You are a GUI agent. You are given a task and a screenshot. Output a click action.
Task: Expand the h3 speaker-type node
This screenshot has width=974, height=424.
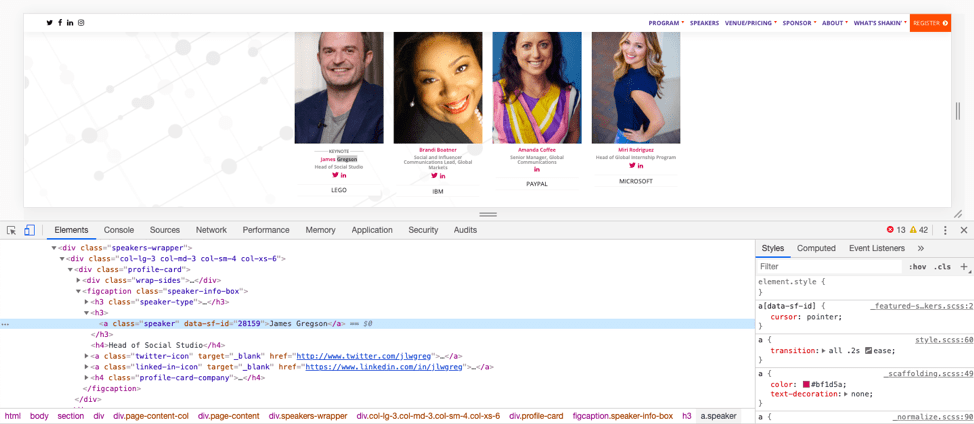(x=86, y=302)
